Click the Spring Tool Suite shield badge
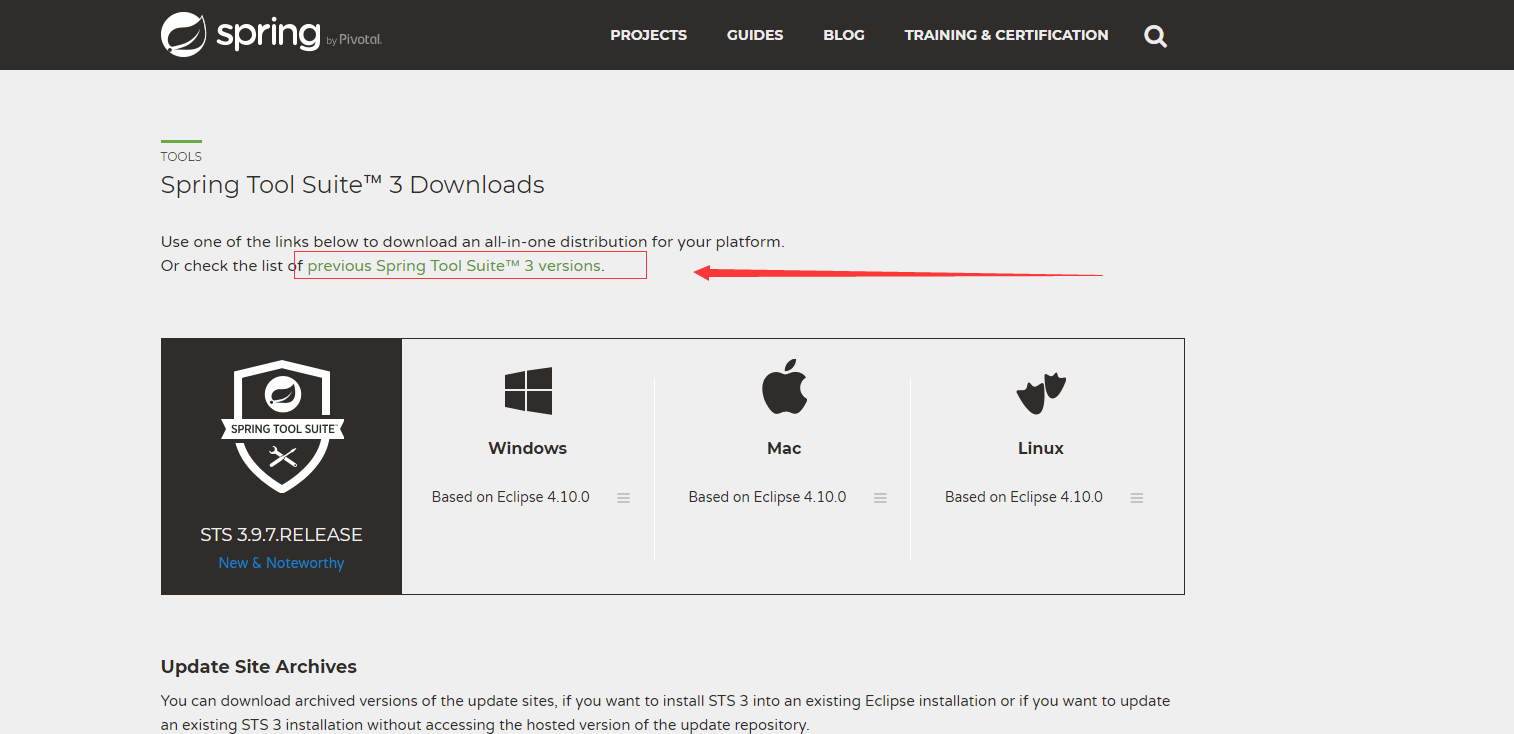1514x734 pixels. [282, 427]
